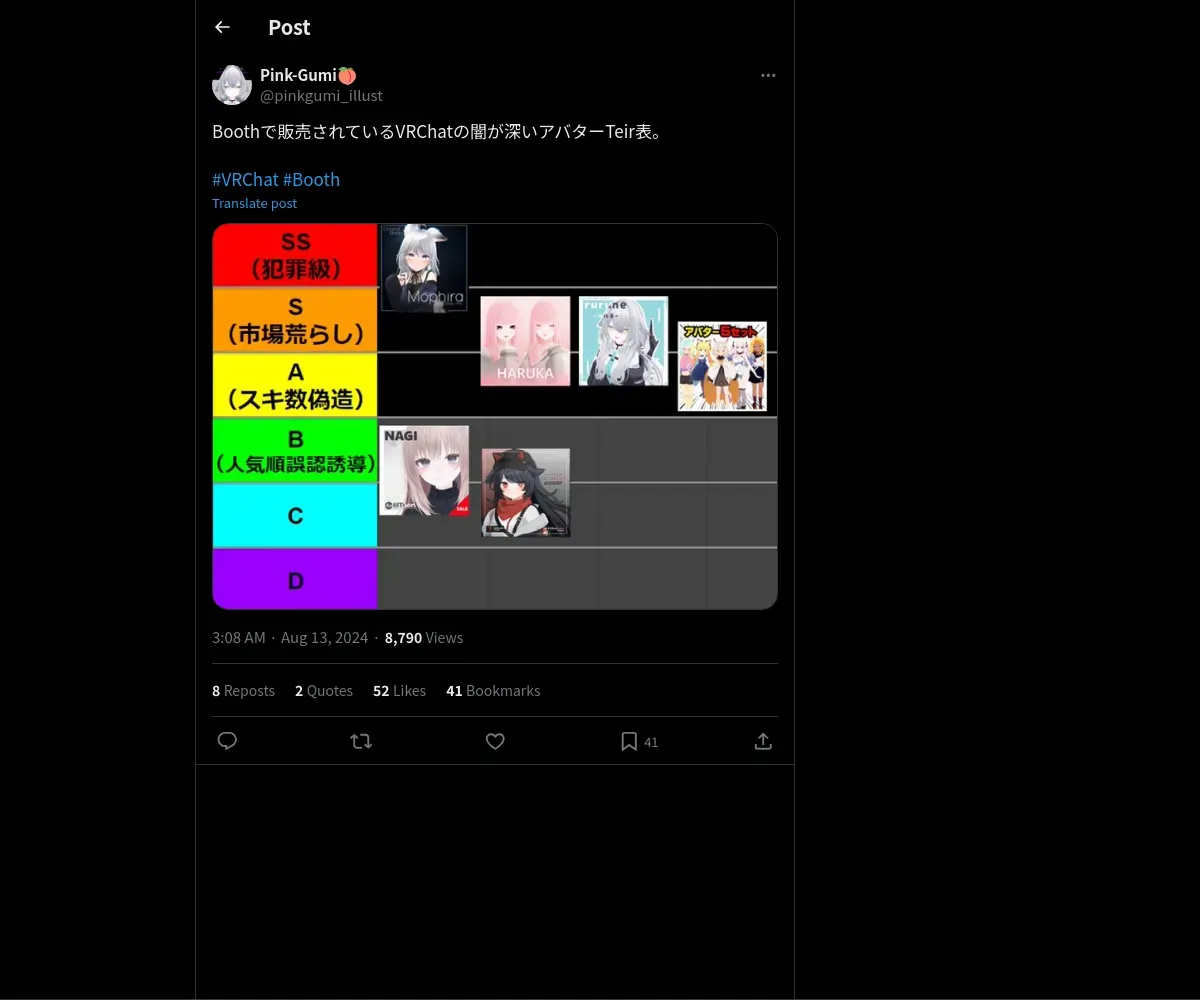Open the tier list image
This screenshot has height=1000, width=1200.
click(495, 416)
